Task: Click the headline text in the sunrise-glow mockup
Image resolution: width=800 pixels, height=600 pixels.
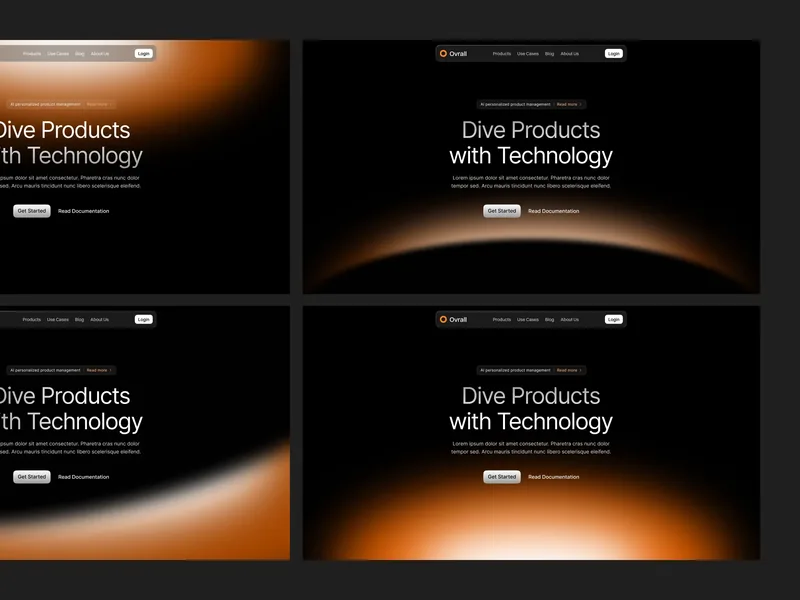Action: (x=531, y=409)
